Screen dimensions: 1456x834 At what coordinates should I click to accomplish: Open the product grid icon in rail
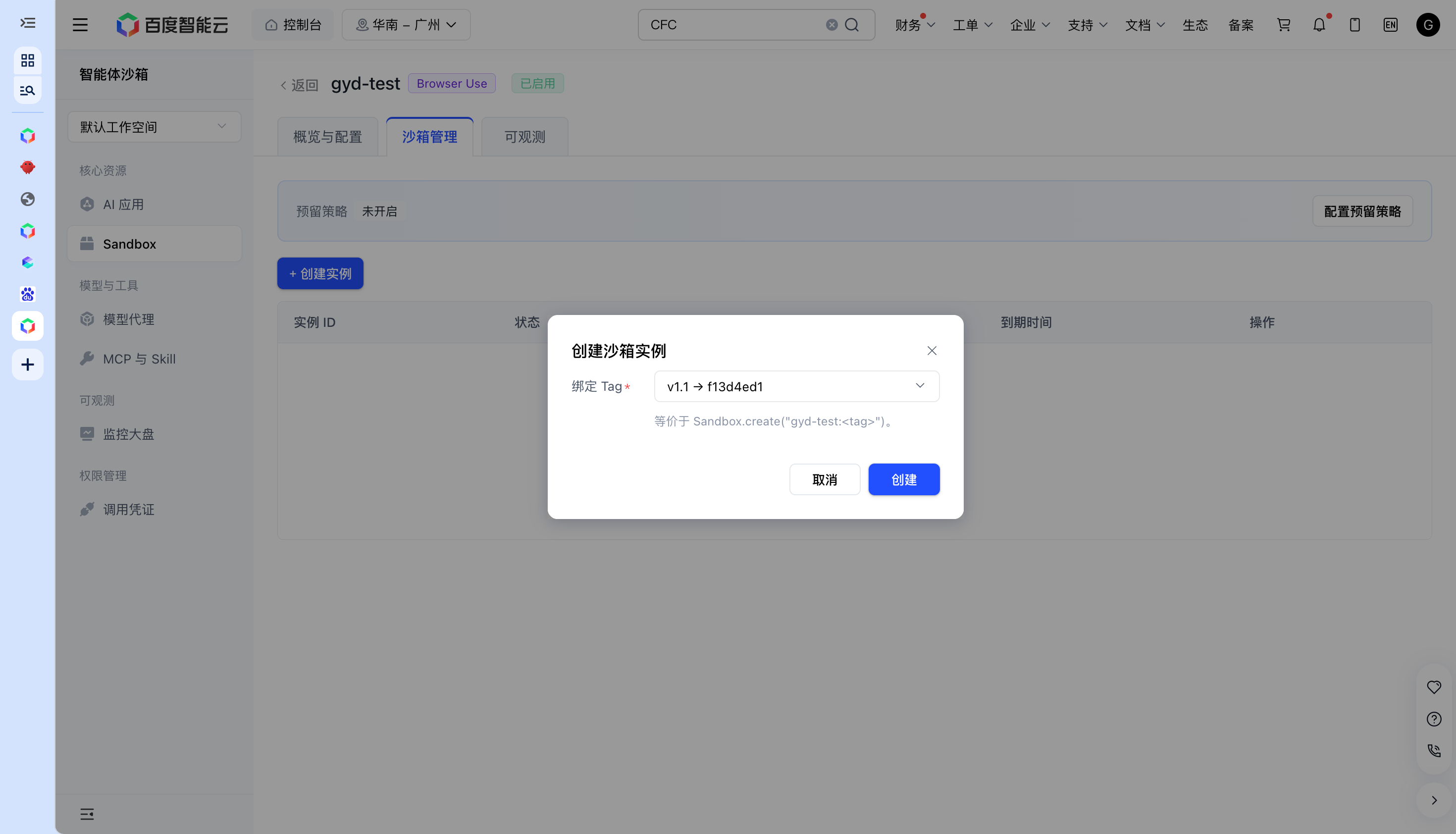(28, 60)
